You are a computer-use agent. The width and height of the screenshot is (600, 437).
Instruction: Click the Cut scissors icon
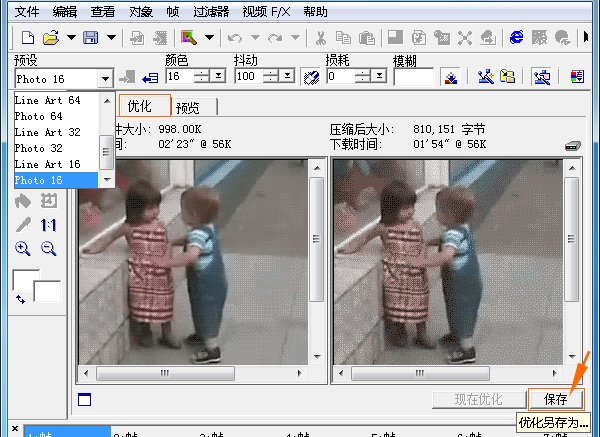pos(320,37)
